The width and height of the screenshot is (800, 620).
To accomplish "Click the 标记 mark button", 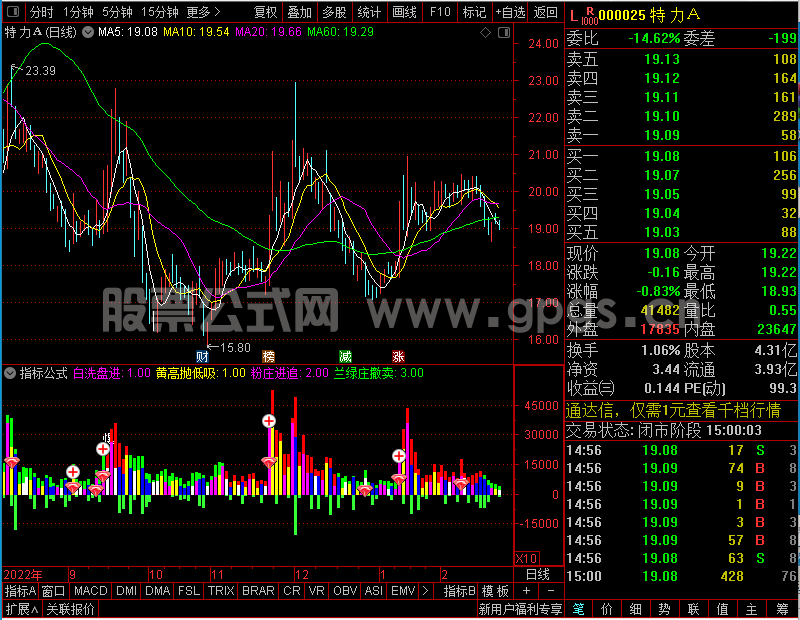I will pyautogui.click(x=474, y=12).
